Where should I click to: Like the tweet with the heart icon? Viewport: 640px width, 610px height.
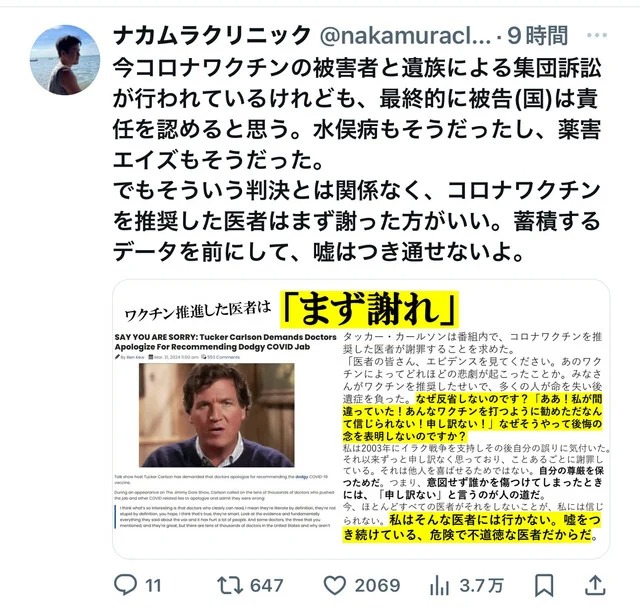(x=335, y=585)
